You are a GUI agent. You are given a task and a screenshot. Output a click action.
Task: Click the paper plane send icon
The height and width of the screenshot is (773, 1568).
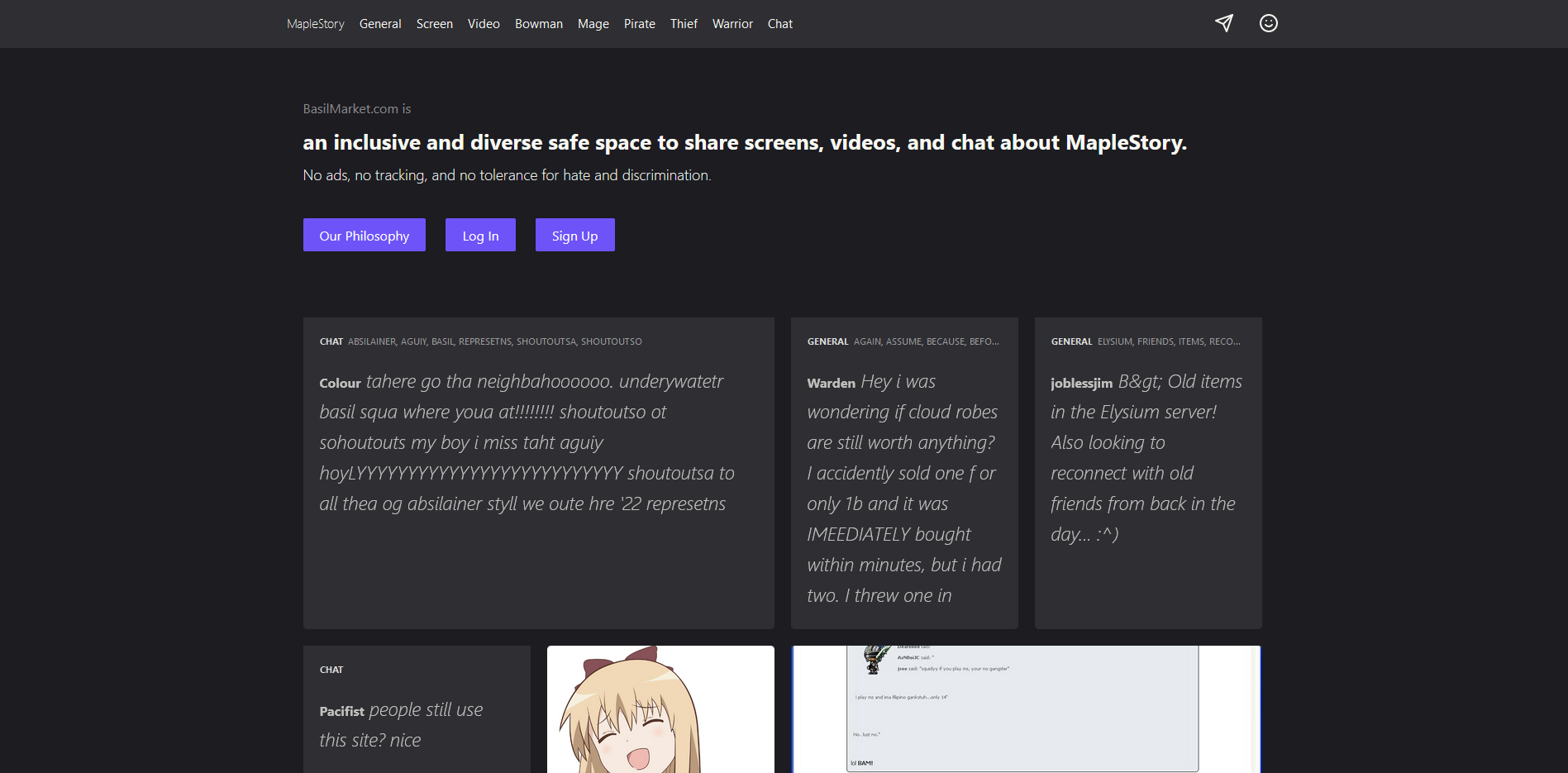coord(1224,23)
